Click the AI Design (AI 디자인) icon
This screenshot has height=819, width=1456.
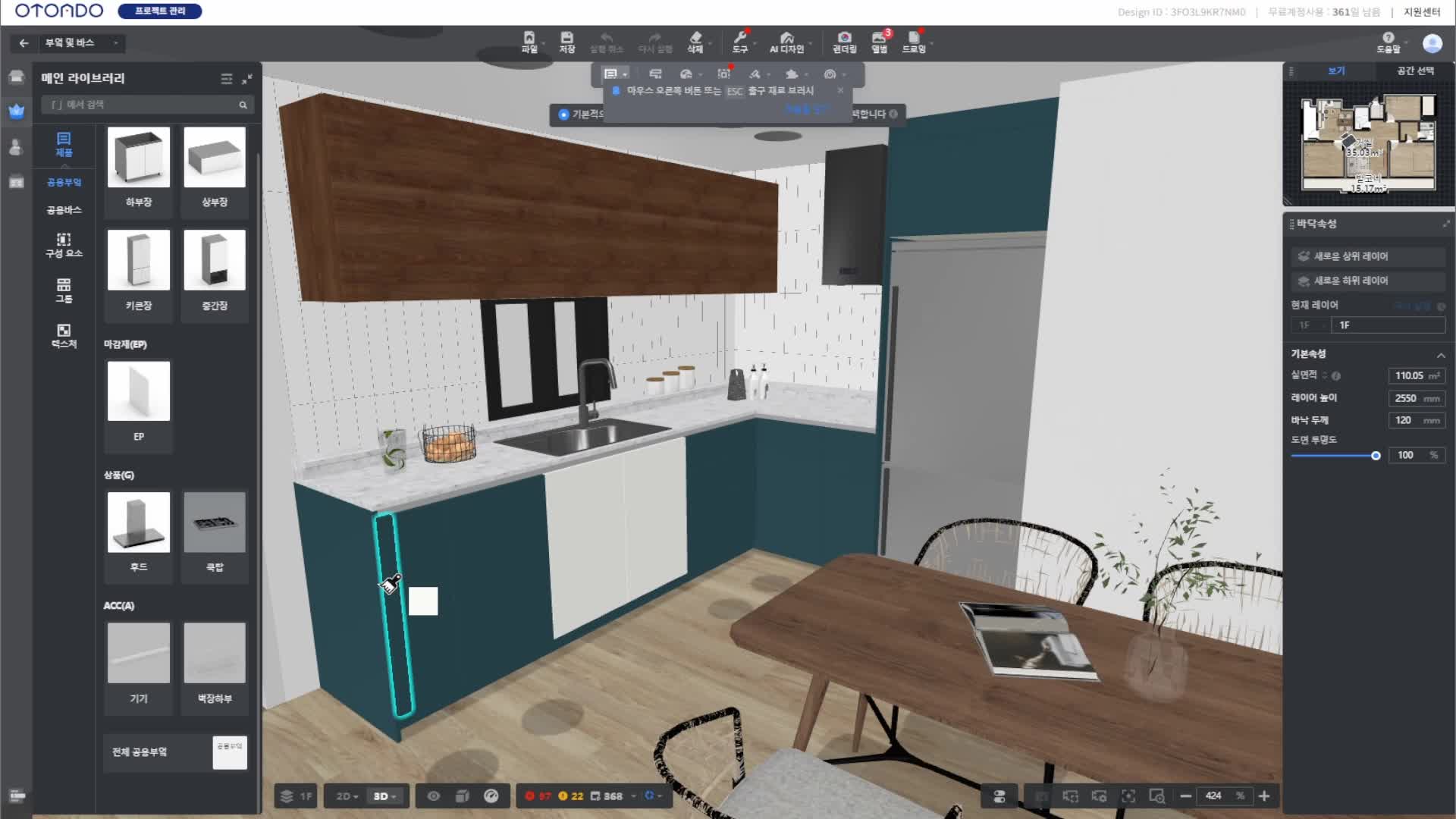point(786,42)
